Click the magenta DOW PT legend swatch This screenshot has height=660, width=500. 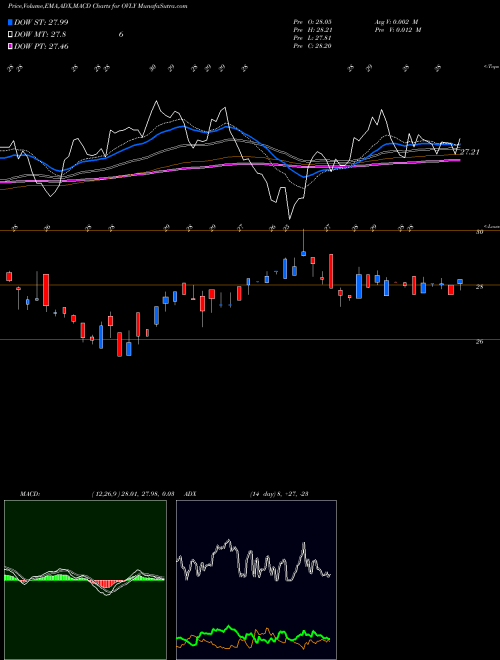click(10, 46)
